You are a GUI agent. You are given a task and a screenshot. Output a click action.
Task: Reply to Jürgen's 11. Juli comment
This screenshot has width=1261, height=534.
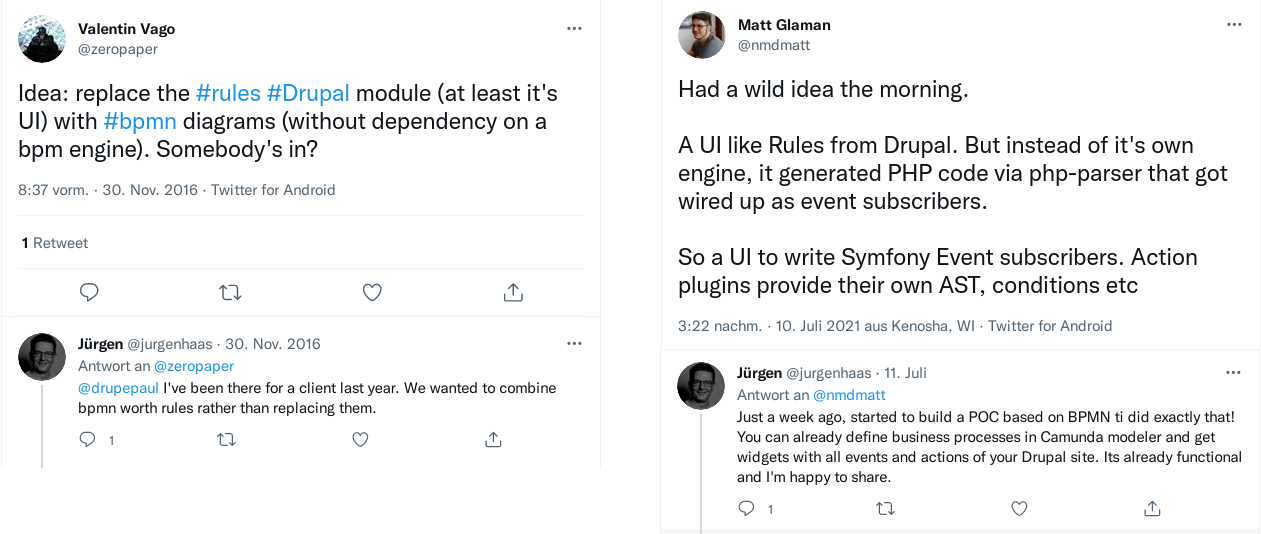pos(746,508)
